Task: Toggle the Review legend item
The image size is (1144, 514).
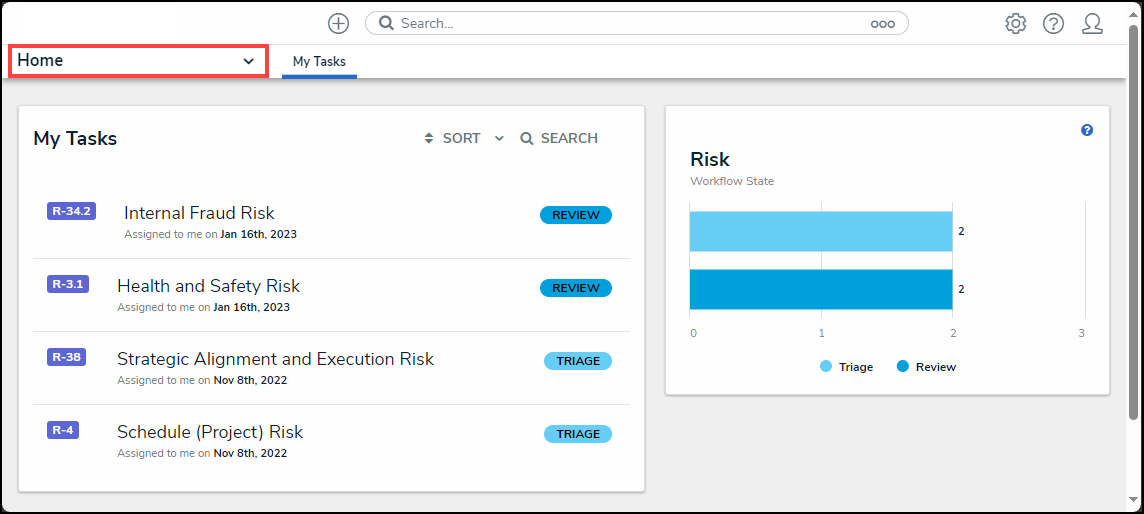Action: 926,367
